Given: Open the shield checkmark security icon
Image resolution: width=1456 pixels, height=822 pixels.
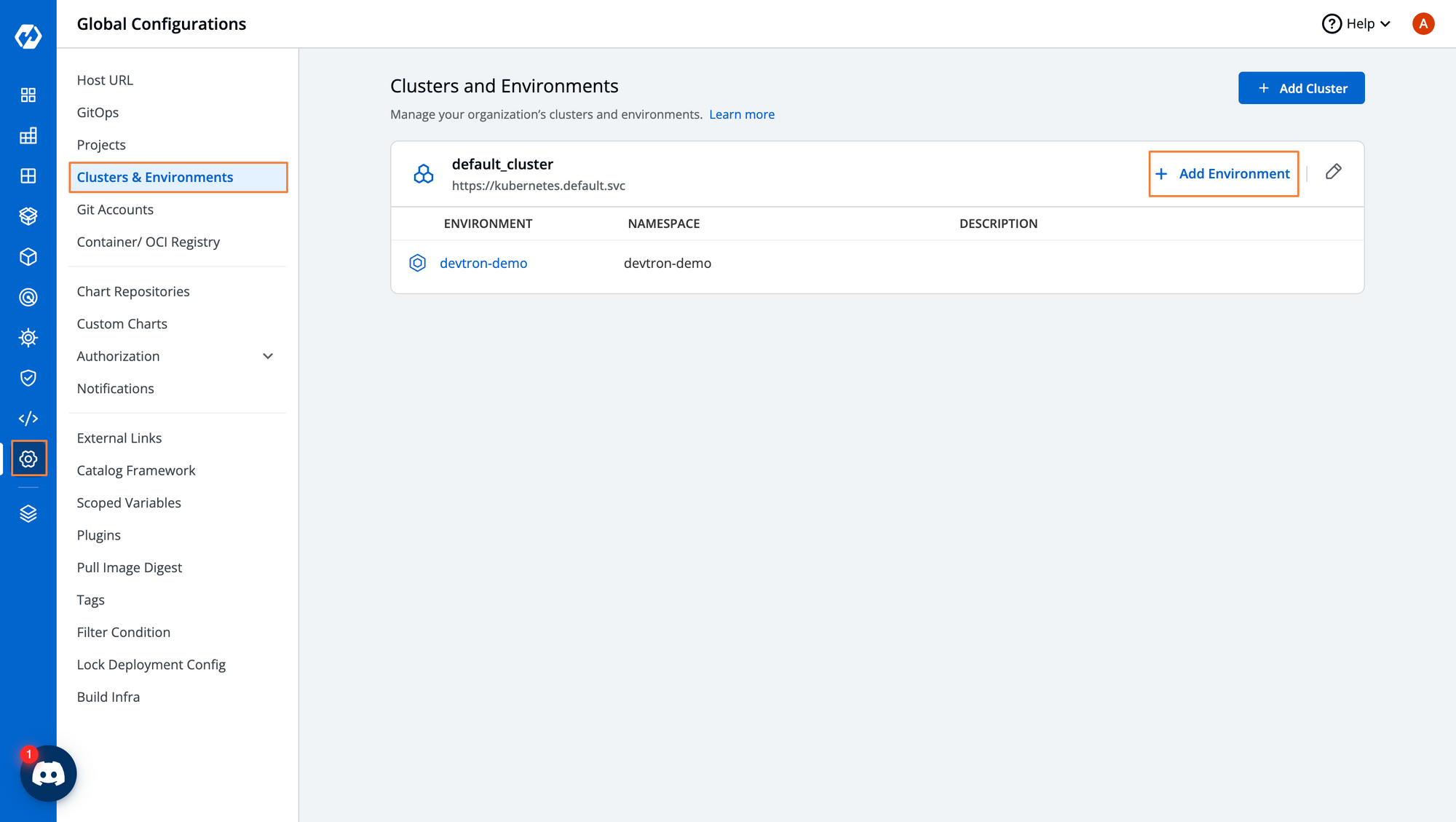Looking at the screenshot, I should [28, 378].
